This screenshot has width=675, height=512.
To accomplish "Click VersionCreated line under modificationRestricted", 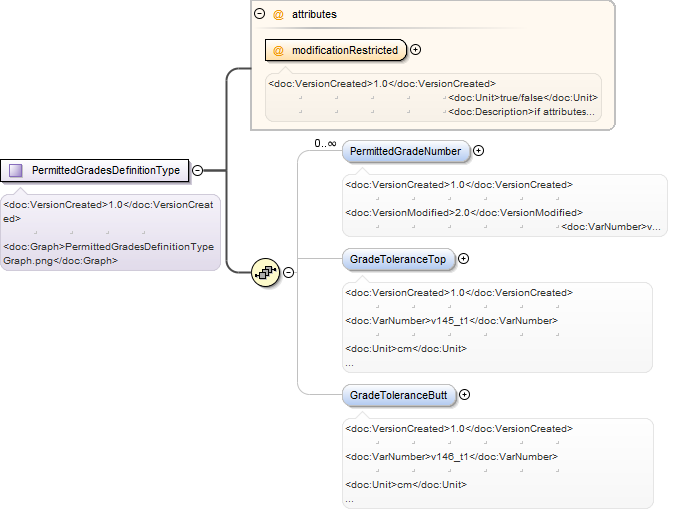I will point(382,84).
